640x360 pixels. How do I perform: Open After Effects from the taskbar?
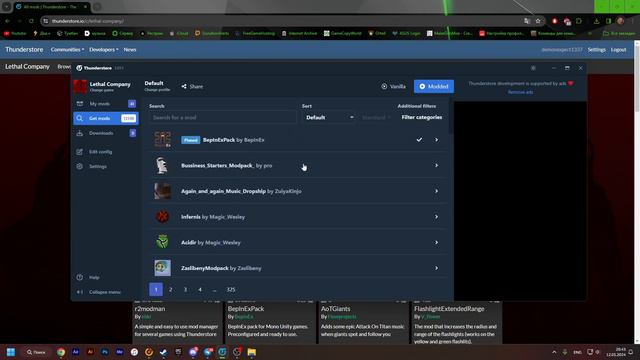pyautogui.click(x=76, y=352)
